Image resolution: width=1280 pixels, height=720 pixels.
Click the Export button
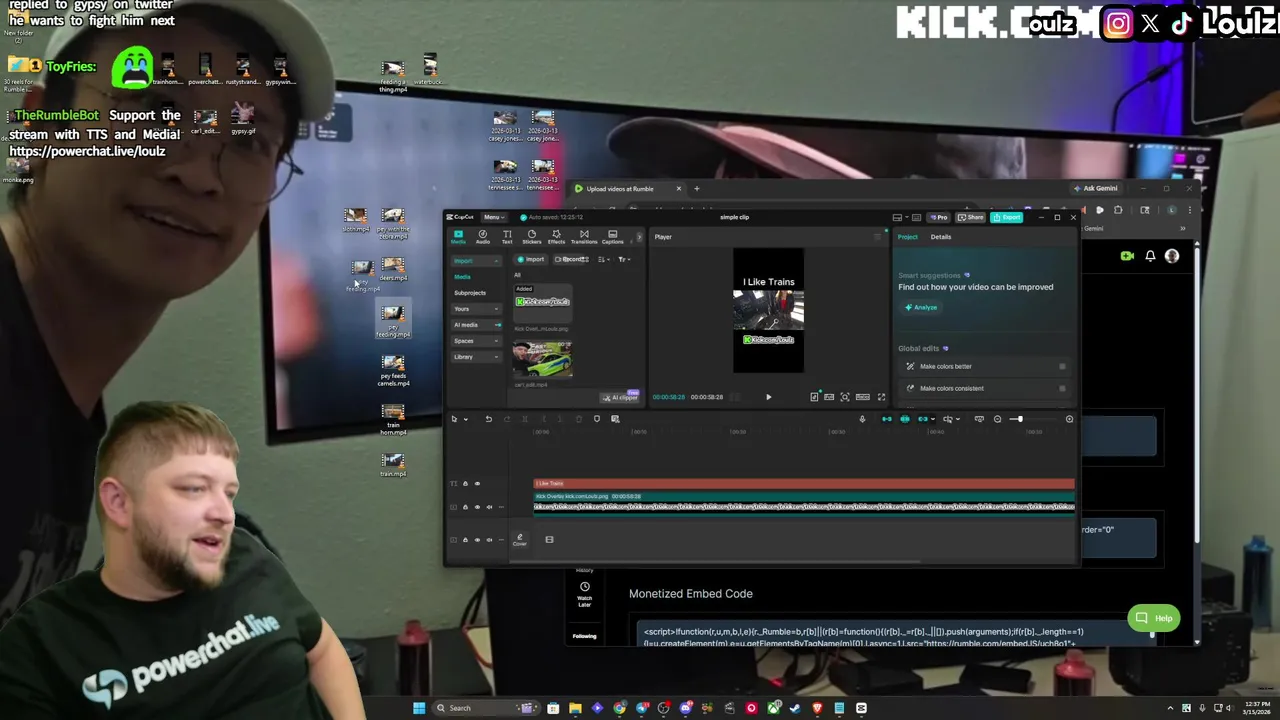tap(1007, 217)
